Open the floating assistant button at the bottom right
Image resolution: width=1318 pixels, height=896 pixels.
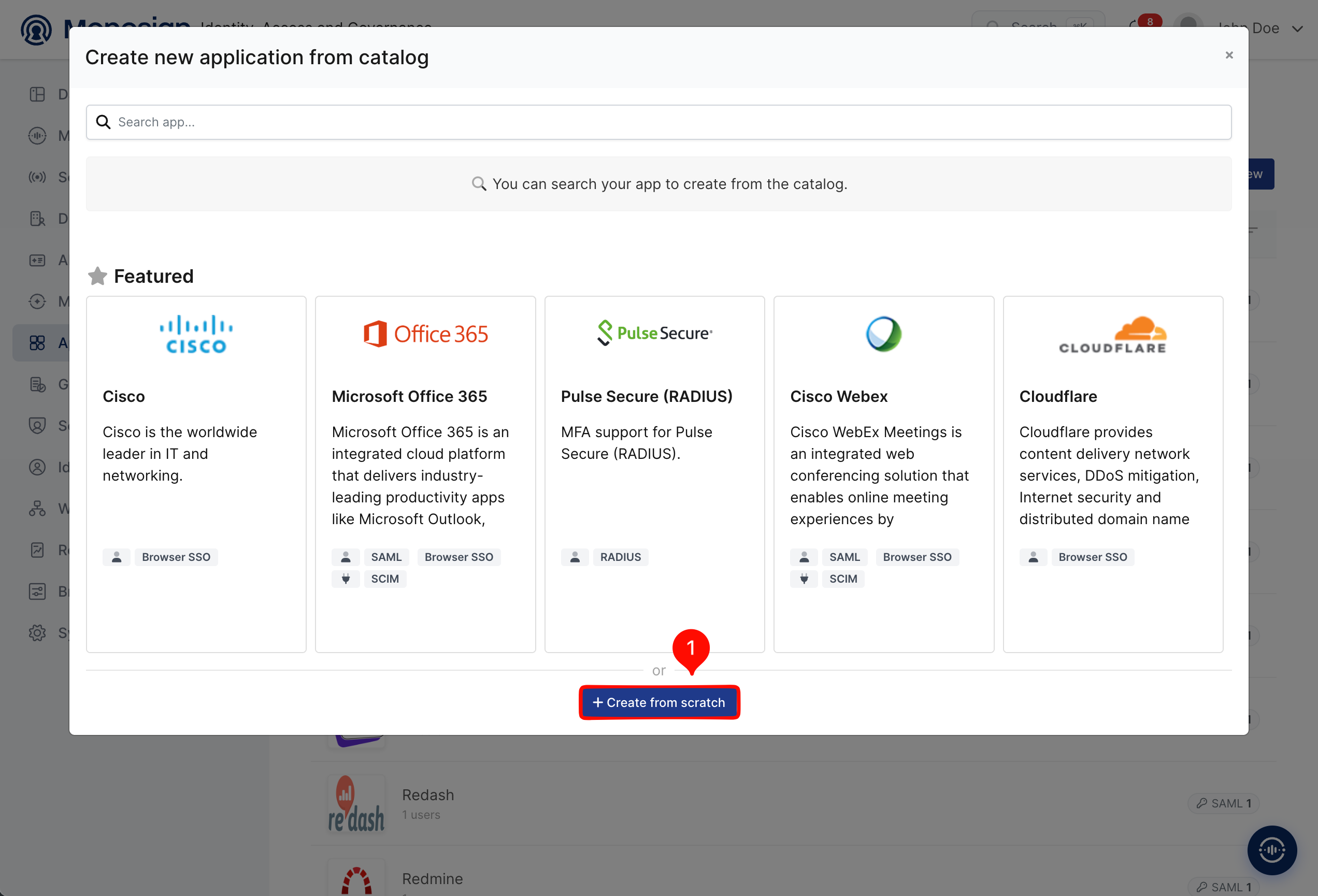(1271, 849)
